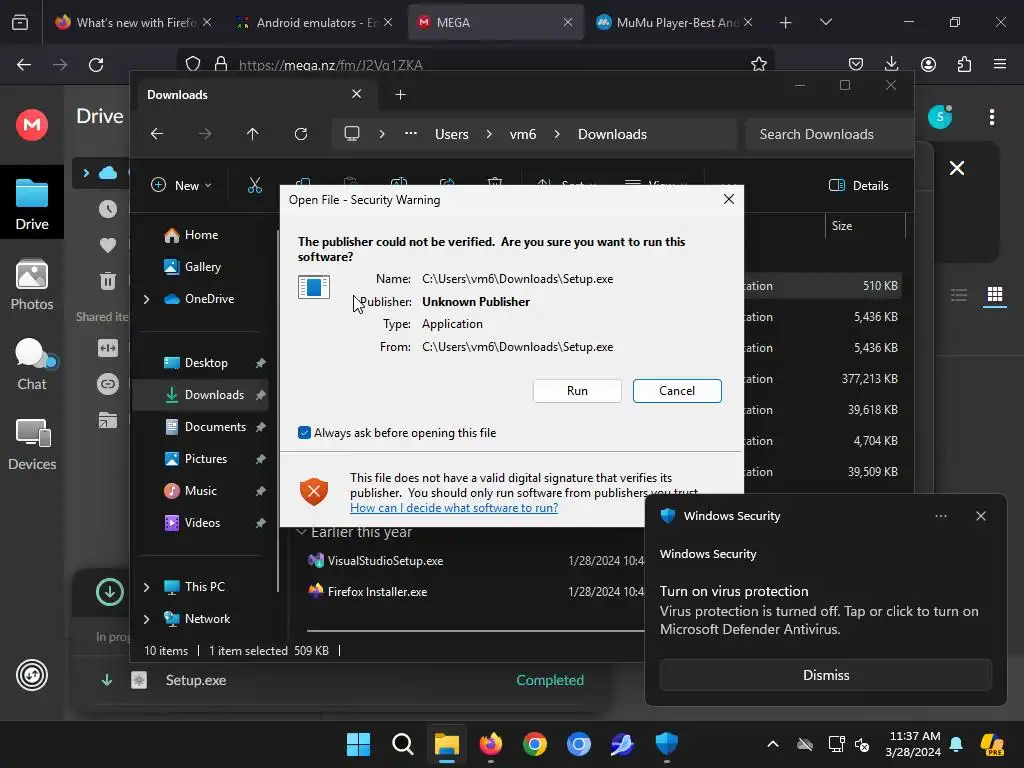Show hidden system tray icons

(x=773, y=744)
